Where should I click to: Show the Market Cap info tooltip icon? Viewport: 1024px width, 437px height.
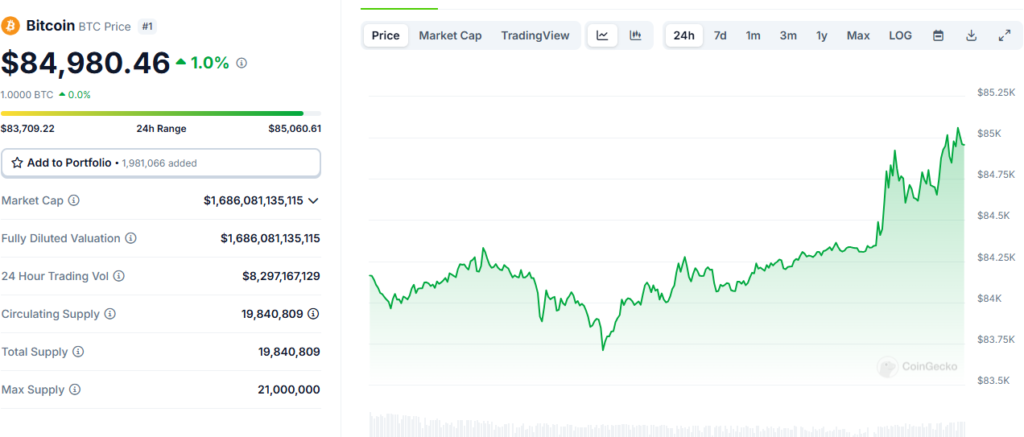coord(74,201)
